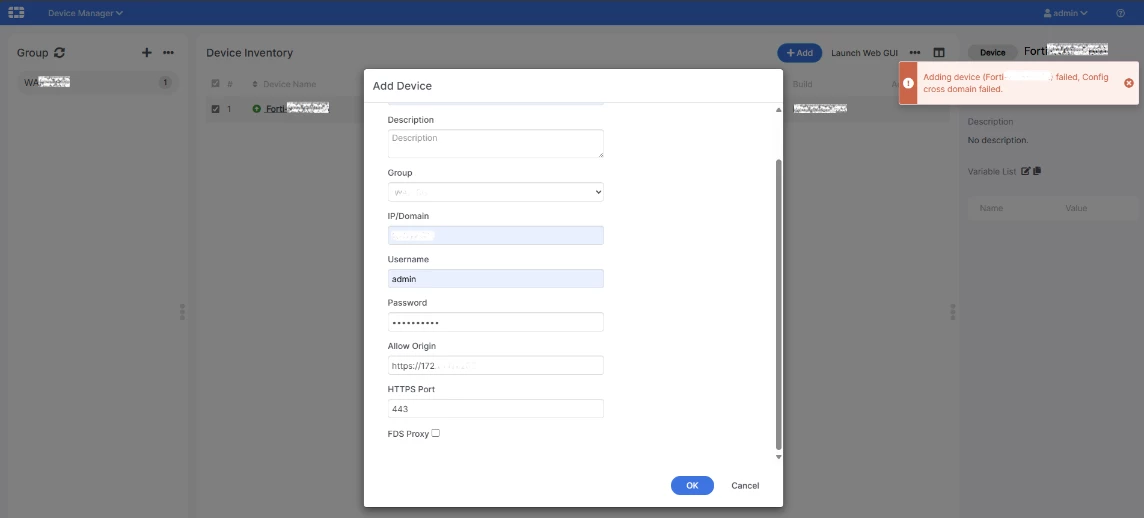
Task: Click the green status icon of the device
Action: click(257, 109)
